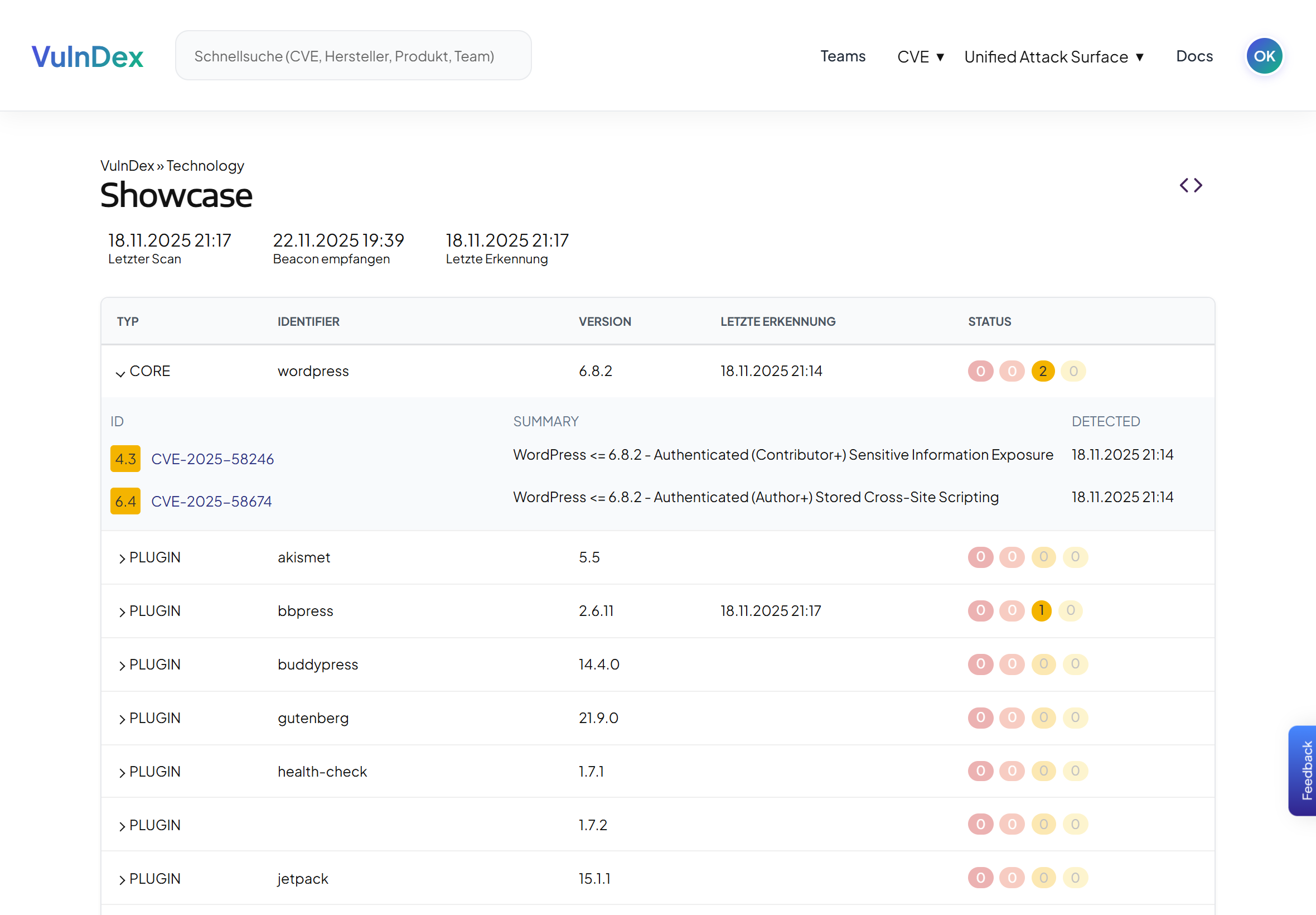
Task: Click the Schnellsuche search field
Action: (x=353, y=55)
